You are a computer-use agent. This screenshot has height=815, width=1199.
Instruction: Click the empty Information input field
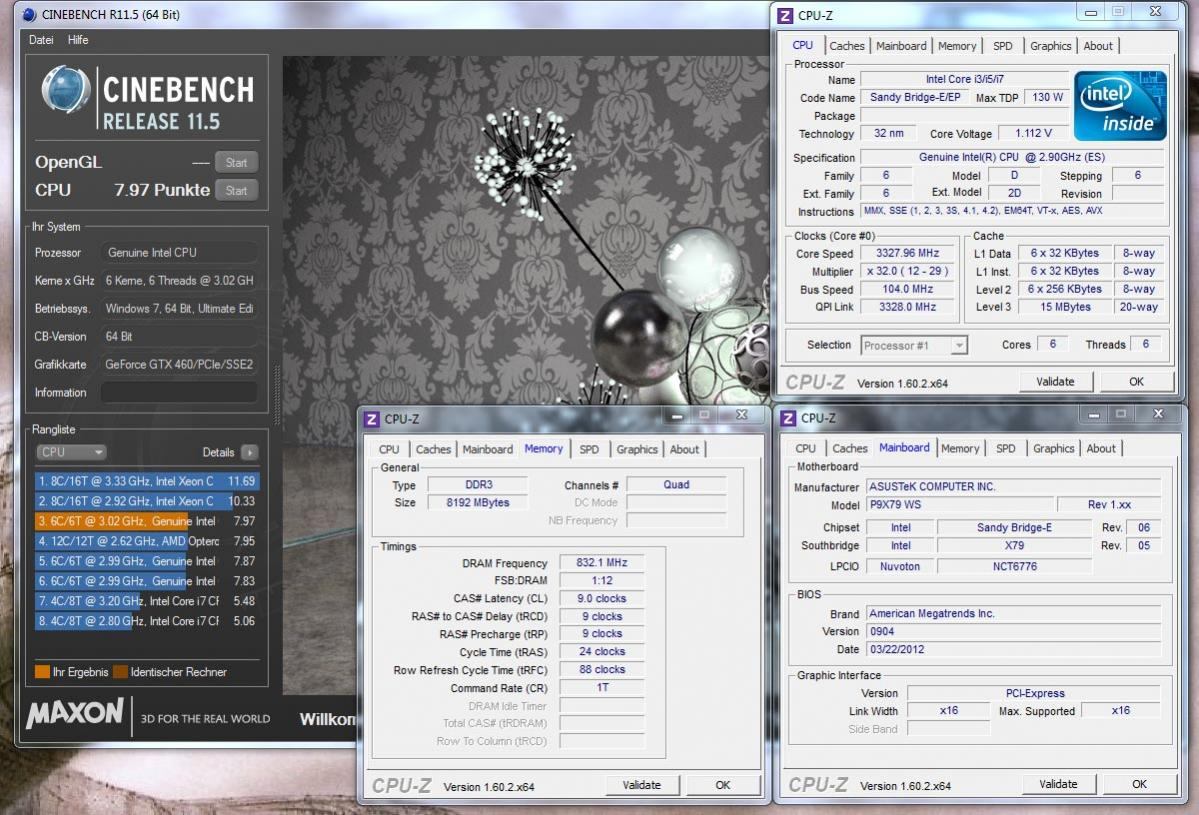click(179, 392)
